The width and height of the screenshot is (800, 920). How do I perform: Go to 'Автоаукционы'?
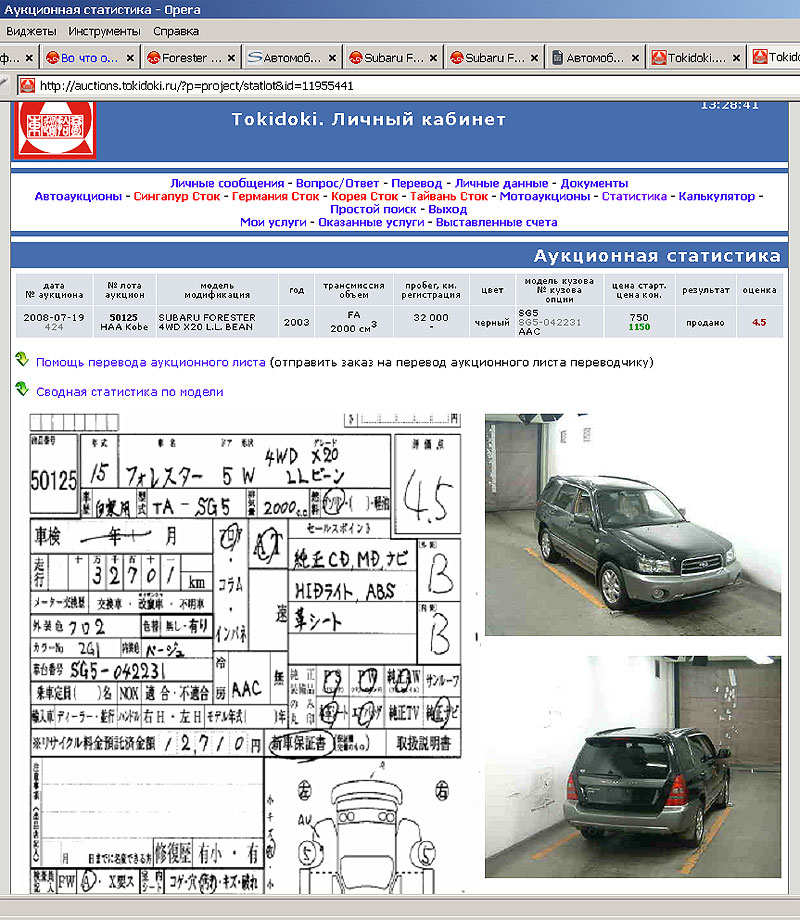tap(78, 196)
